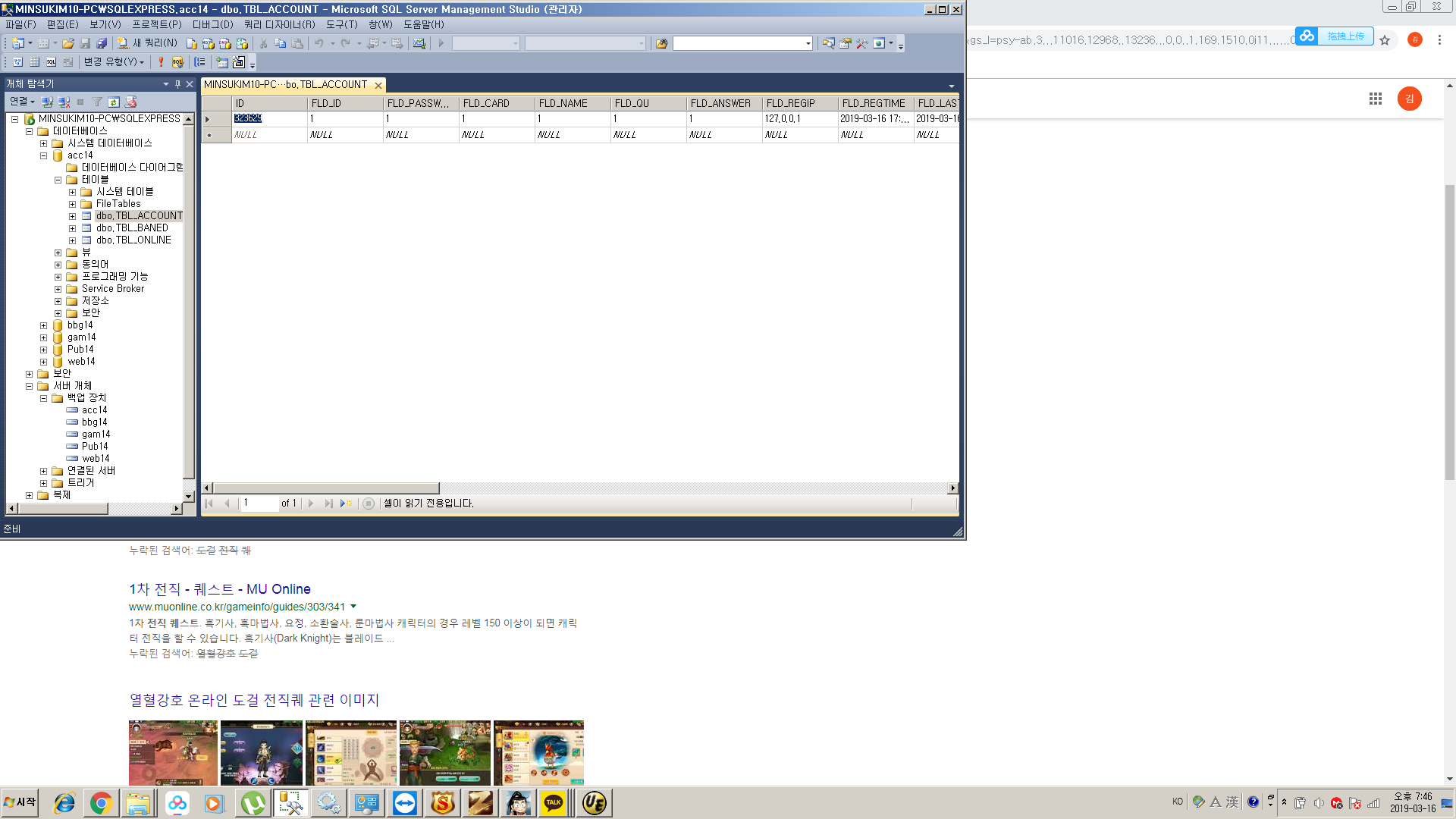
Task: Select the ID cell with value 323629
Action: pyautogui.click(x=269, y=119)
